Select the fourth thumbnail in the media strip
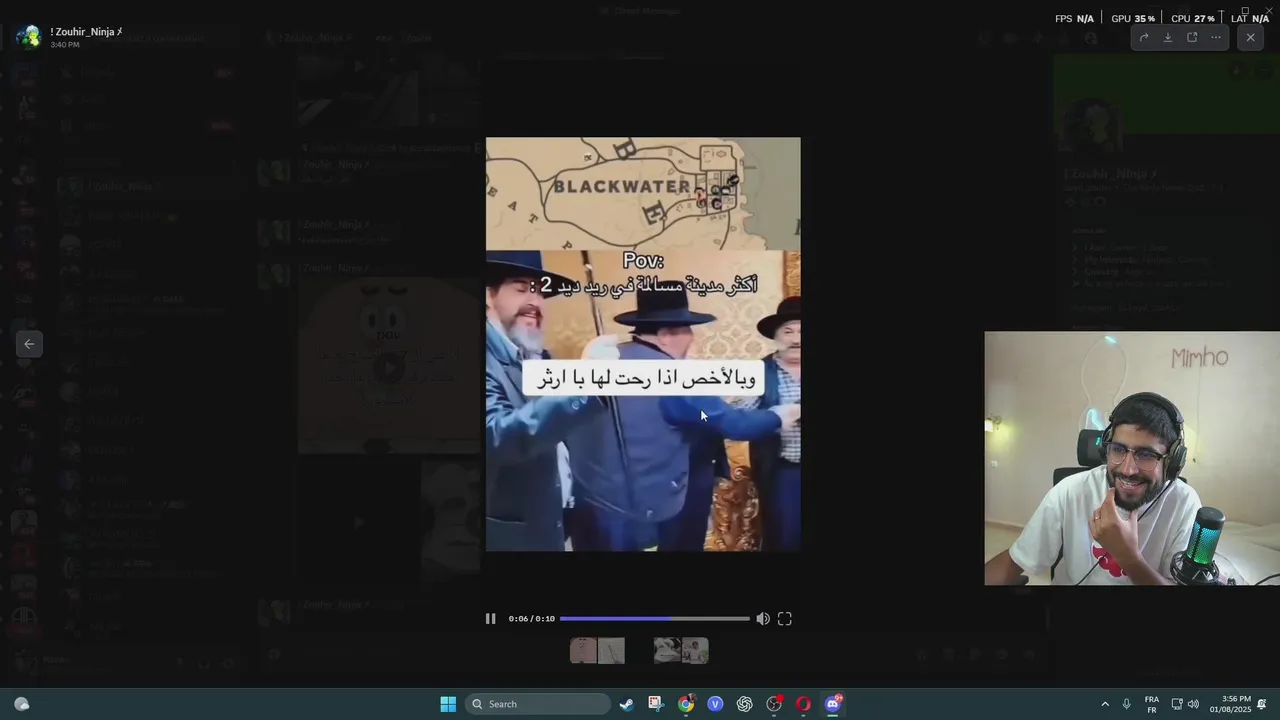Image resolution: width=1280 pixels, height=720 pixels. (x=695, y=651)
